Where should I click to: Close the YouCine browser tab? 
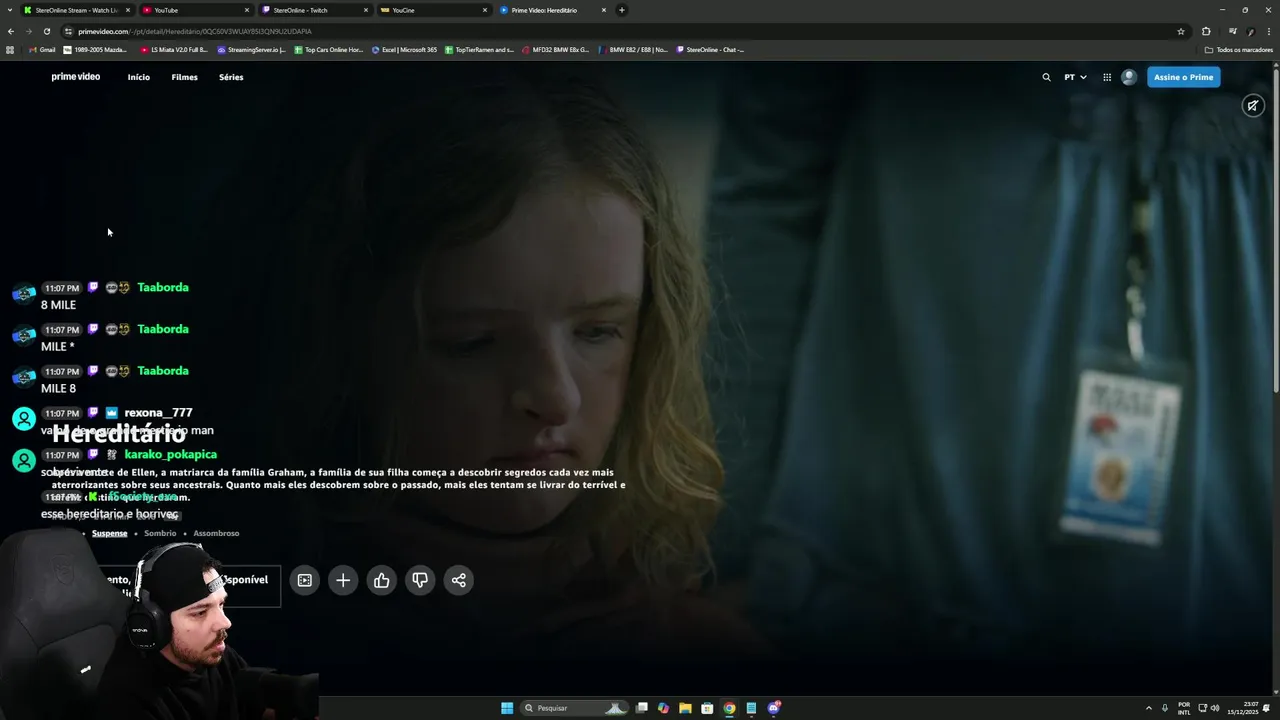(x=485, y=10)
